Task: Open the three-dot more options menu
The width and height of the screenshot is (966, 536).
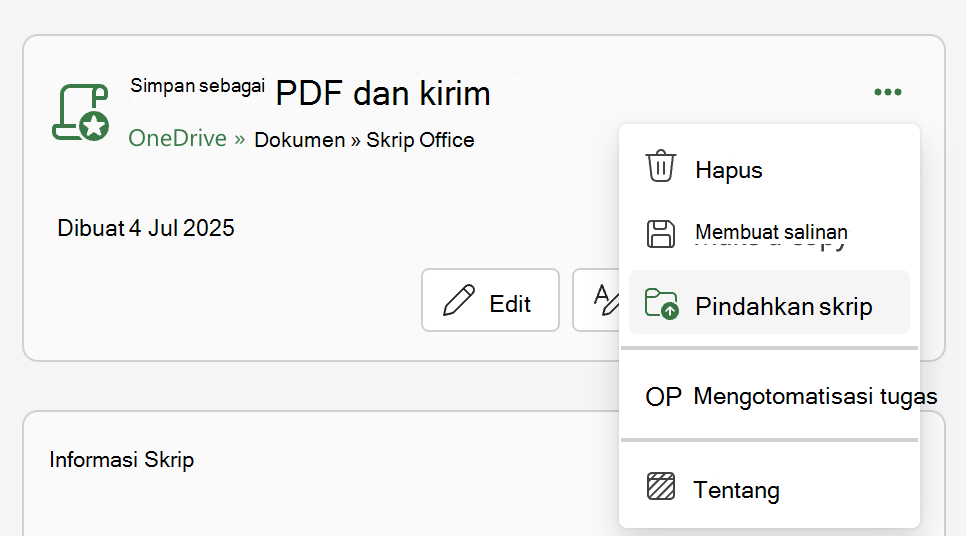Action: 888,92
